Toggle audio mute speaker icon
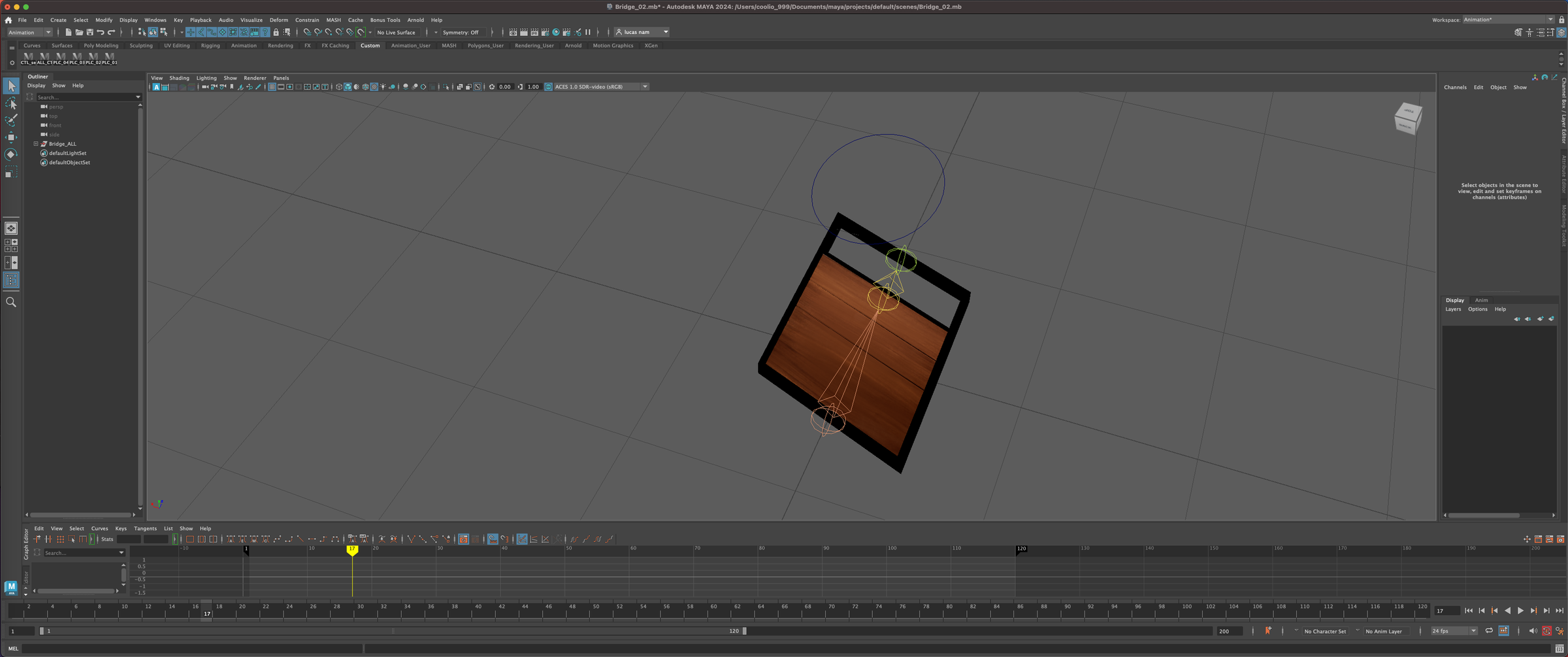1568x657 pixels. click(x=1533, y=631)
